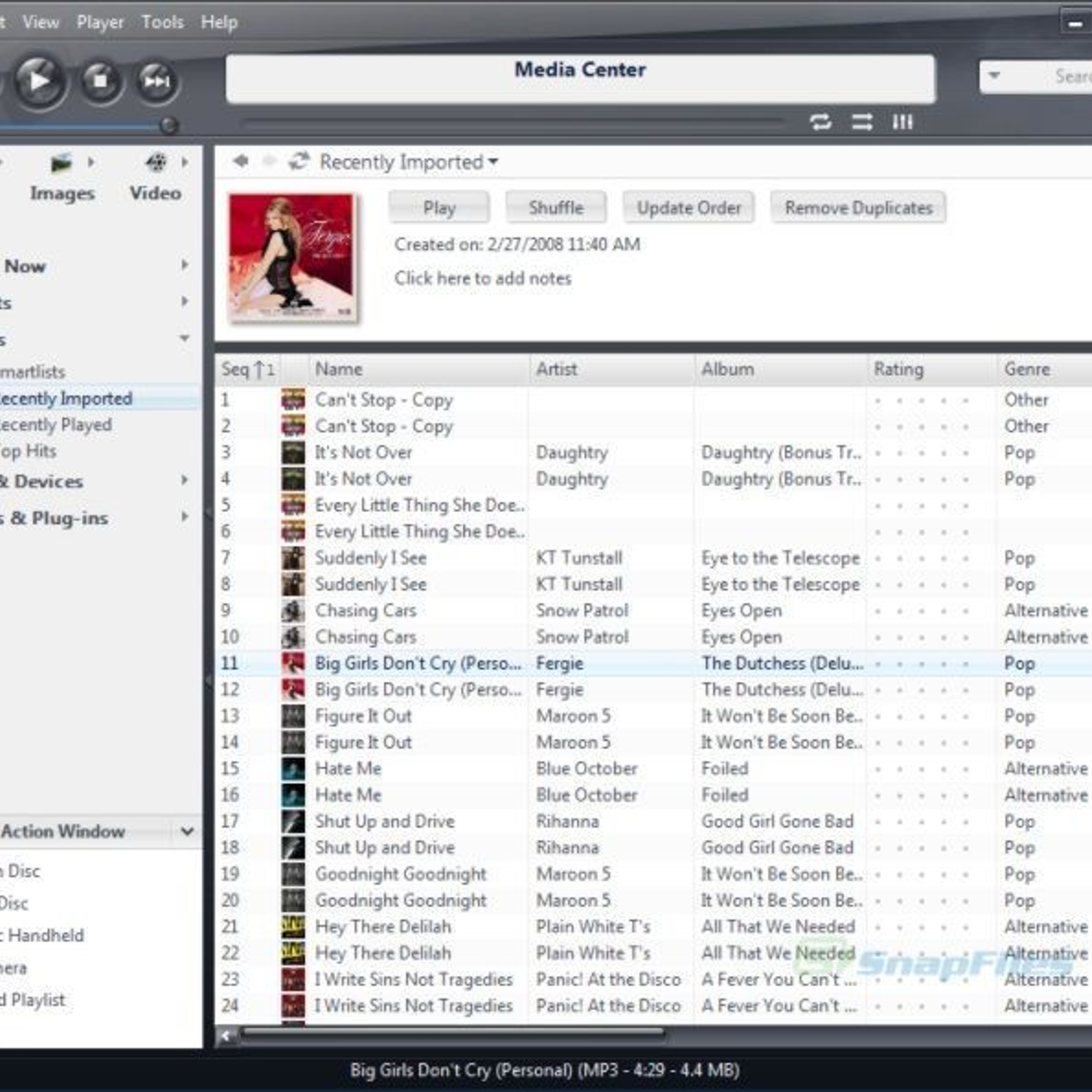The height and width of the screenshot is (1092, 1092).
Task: Open the View menu
Action: click(41, 23)
